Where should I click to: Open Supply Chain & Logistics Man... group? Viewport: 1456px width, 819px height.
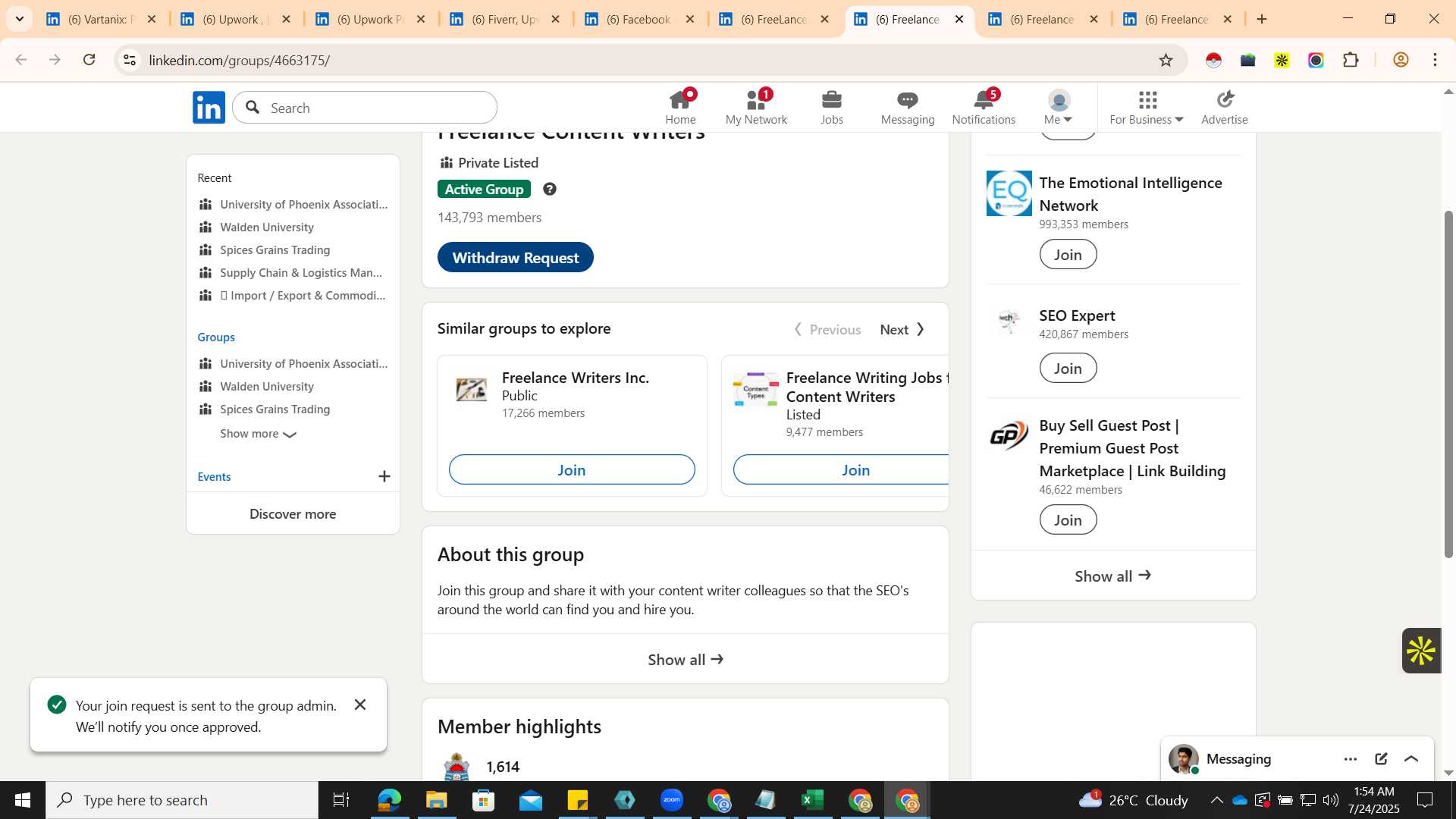(x=301, y=272)
